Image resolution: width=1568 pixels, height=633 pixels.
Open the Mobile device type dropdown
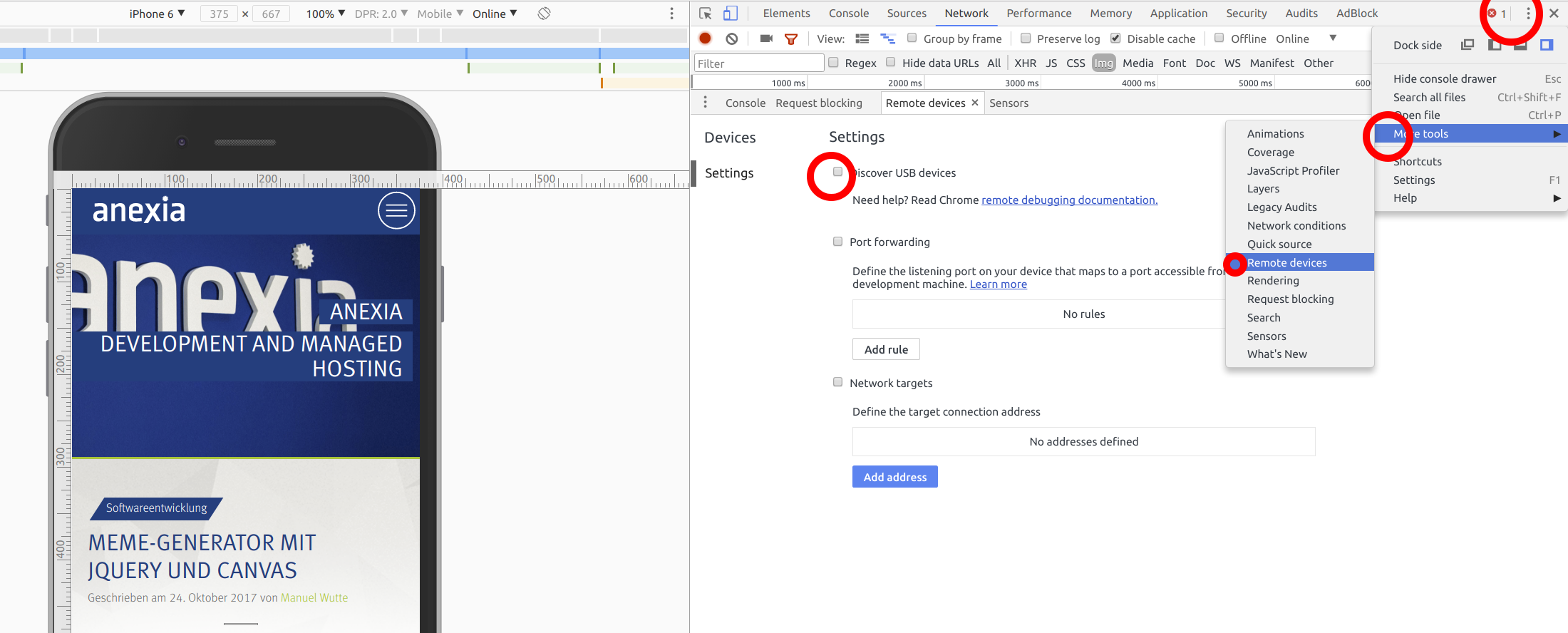click(x=440, y=14)
